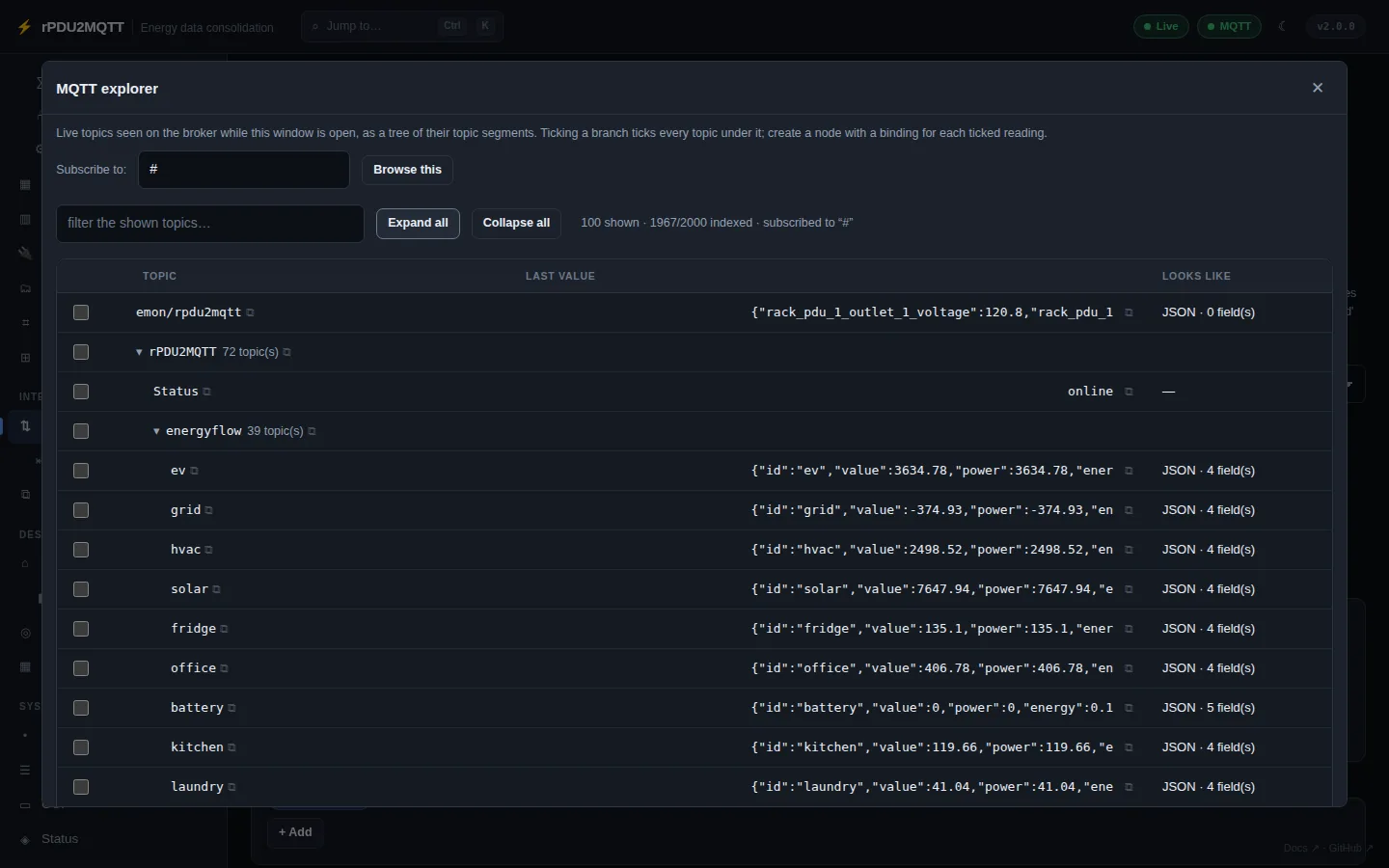Copy the 'online' Status value

click(1129, 392)
